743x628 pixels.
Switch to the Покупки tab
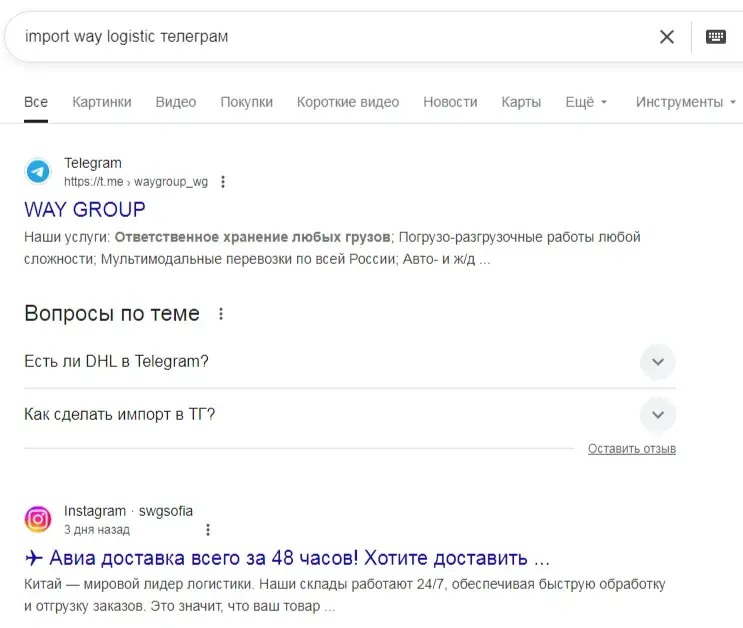tap(246, 102)
